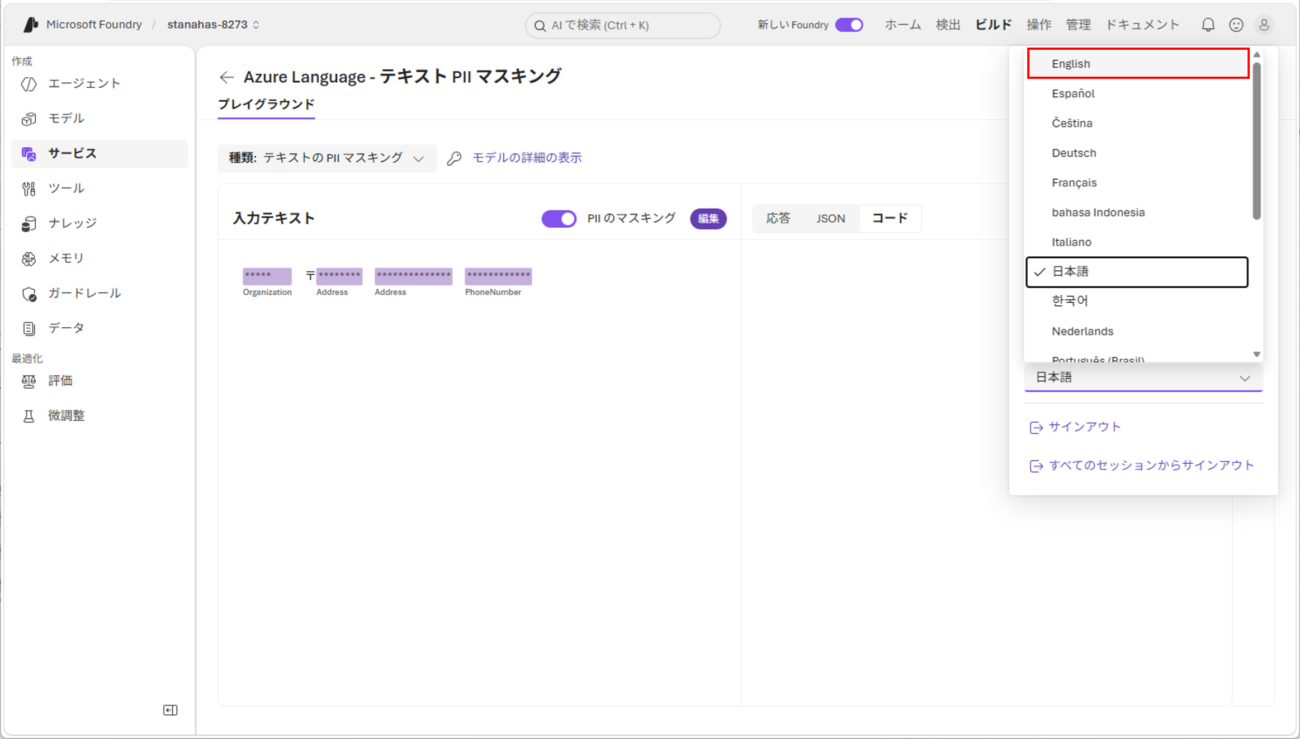Click the Microsoft Foundry logo icon
The image size is (1300, 739).
pyautogui.click(x=31, y=25)
